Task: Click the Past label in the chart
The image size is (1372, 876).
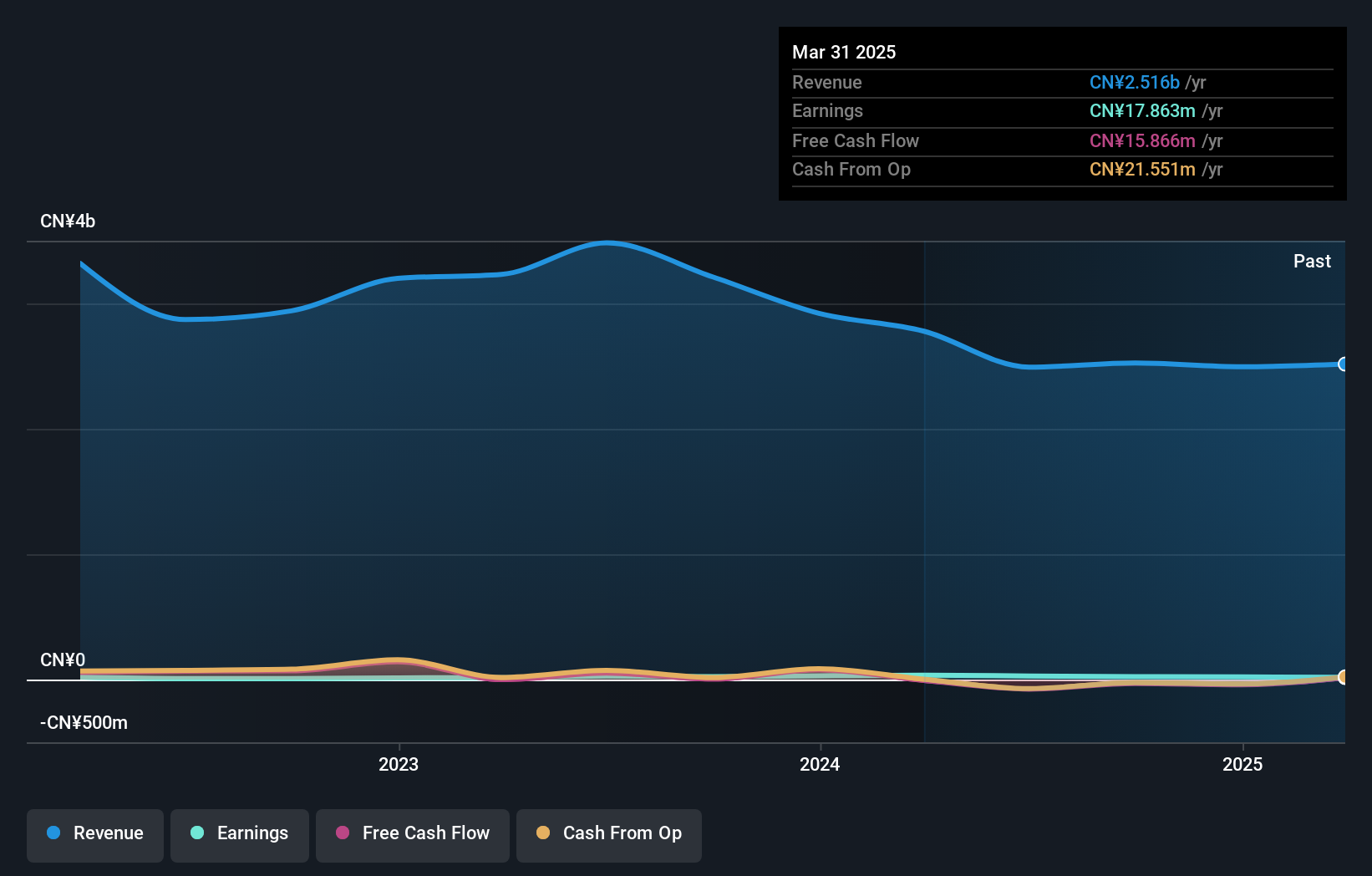Action: pyautogui.click(x=1312, y=261)
